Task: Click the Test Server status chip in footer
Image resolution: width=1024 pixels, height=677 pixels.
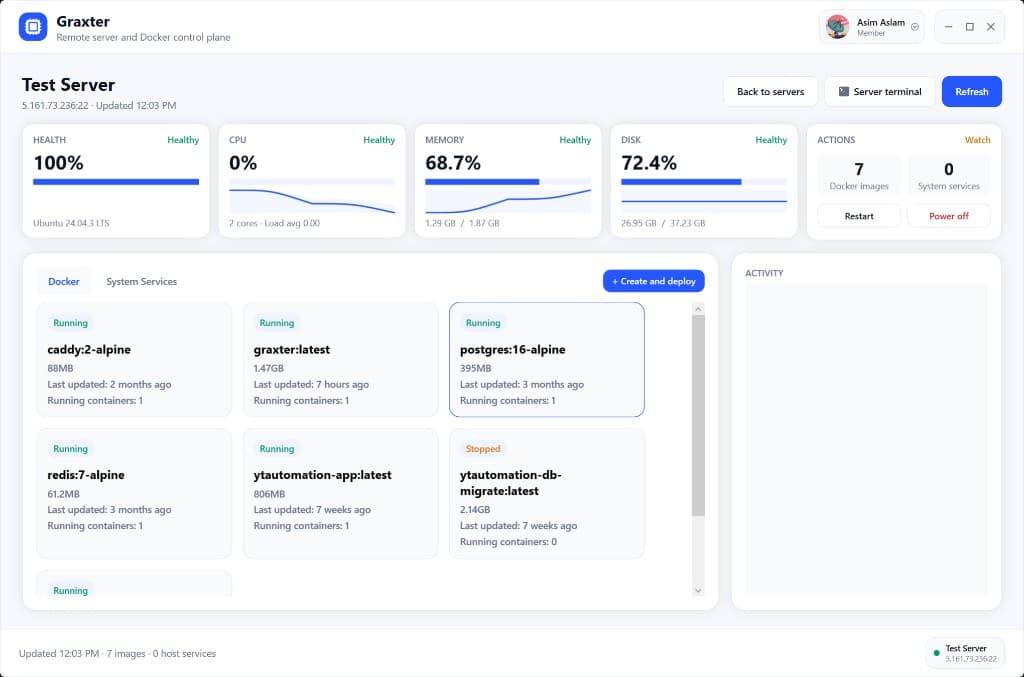Action: pos(965,653)
